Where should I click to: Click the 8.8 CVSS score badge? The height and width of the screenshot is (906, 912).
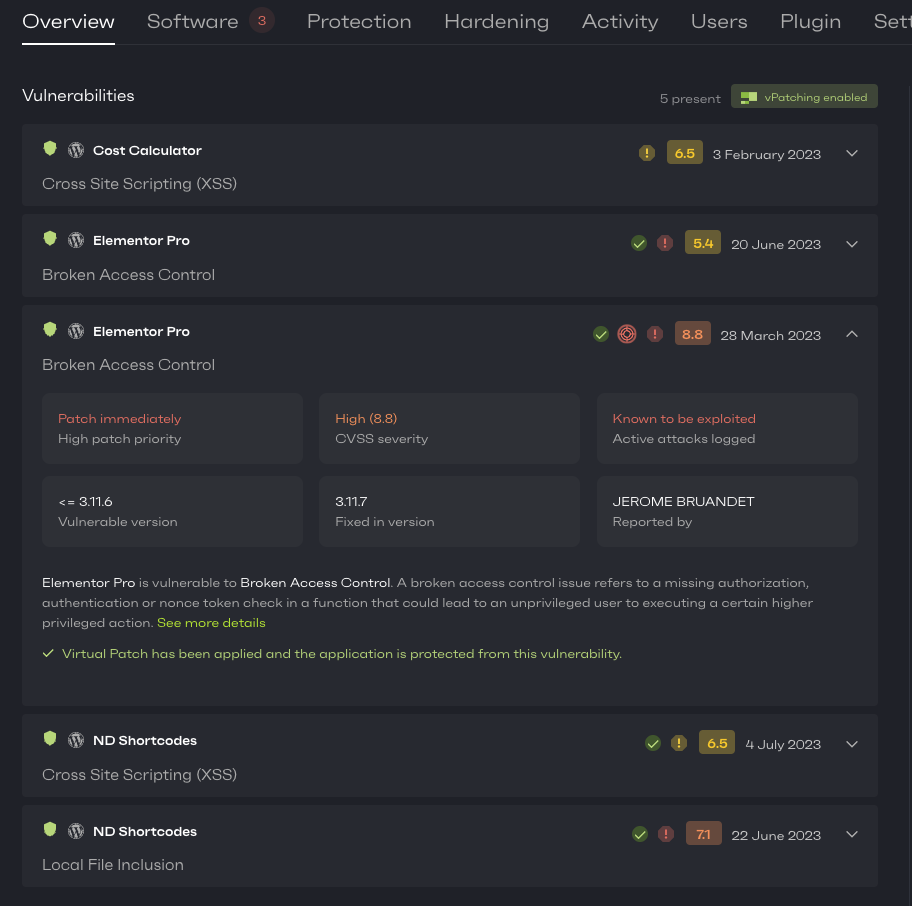[692, 335]
